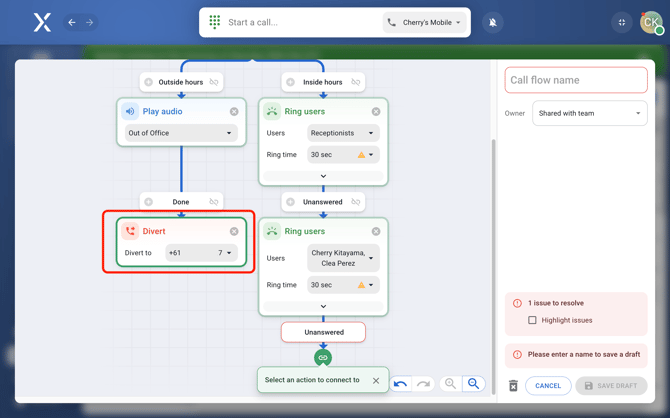
Task: Click the redo arrow icon
Action: [423, 384]
